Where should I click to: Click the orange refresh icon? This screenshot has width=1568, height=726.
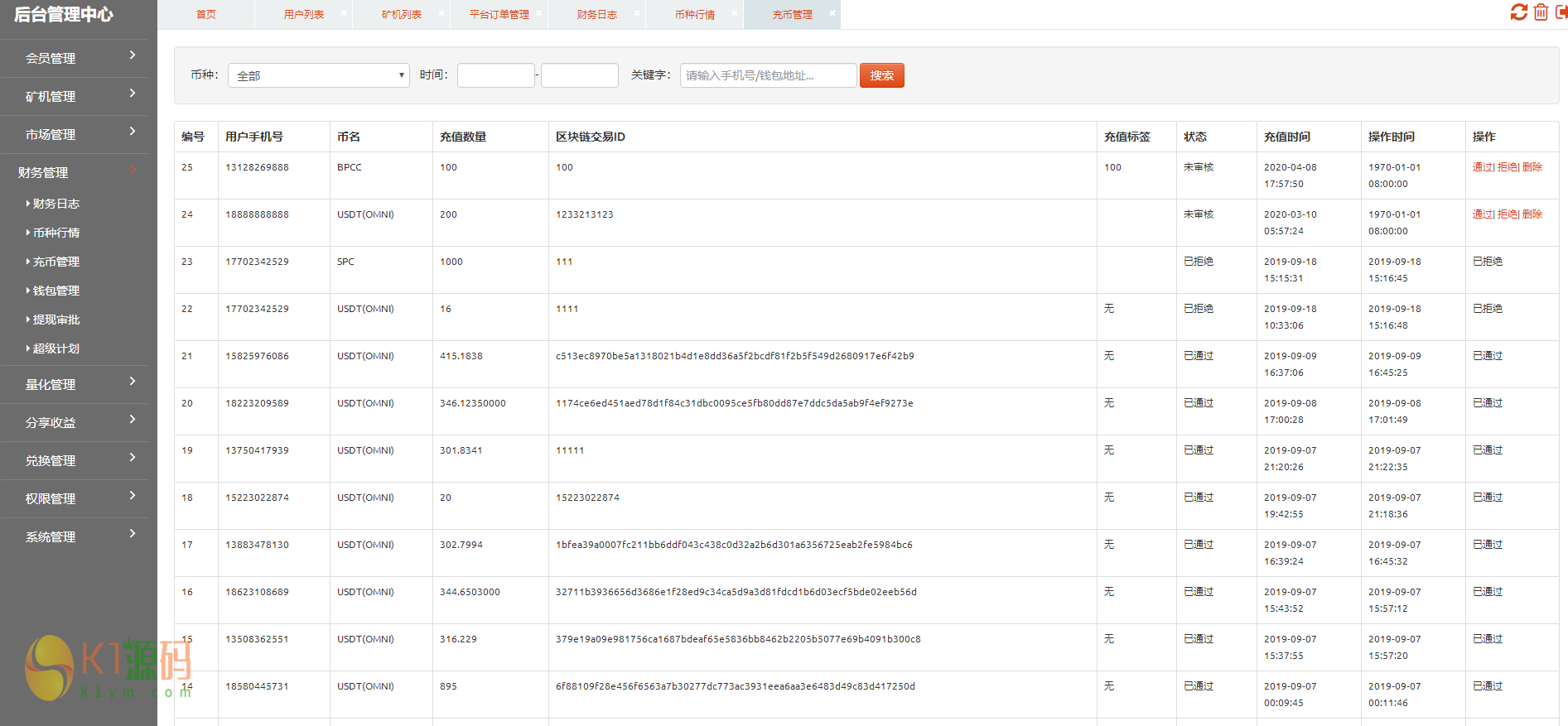1519,12
